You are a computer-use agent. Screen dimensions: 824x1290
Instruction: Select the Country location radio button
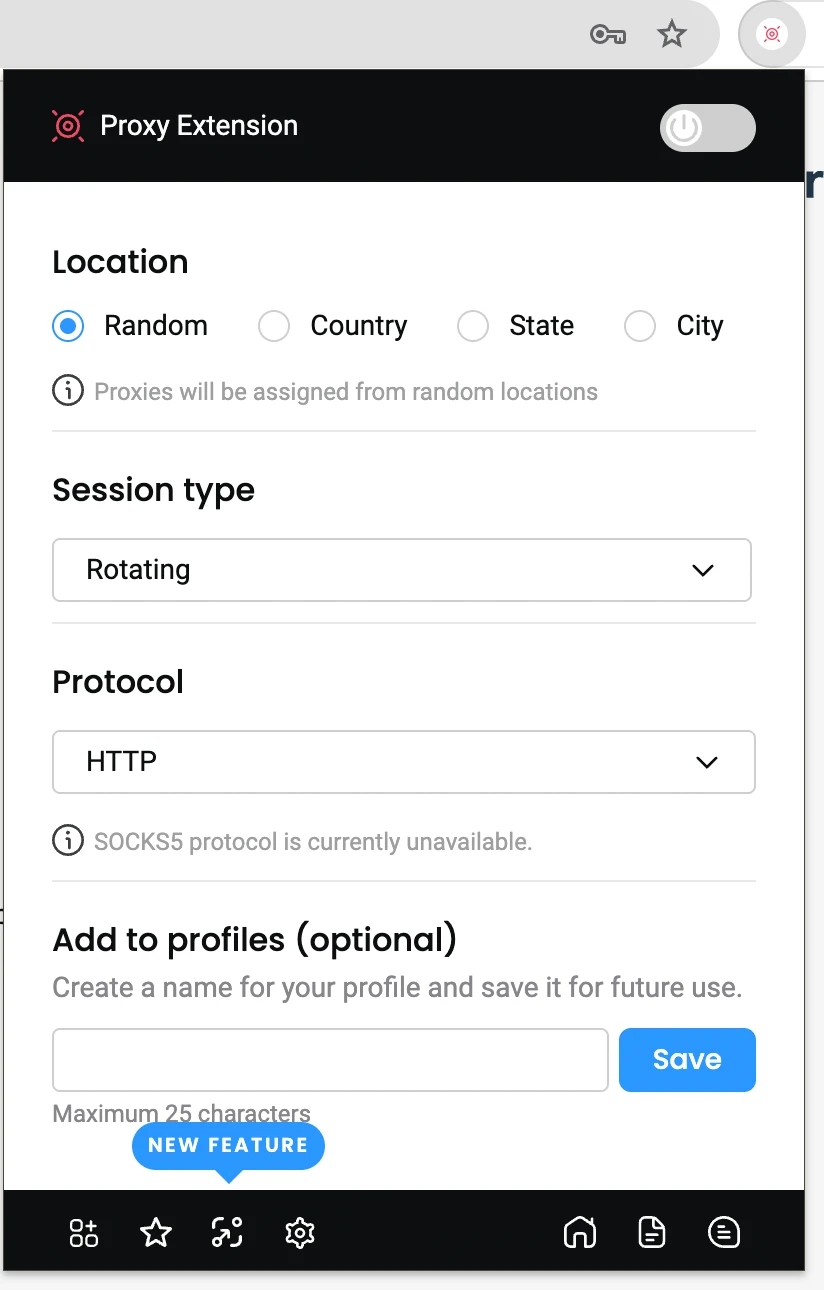pos(273,326)
